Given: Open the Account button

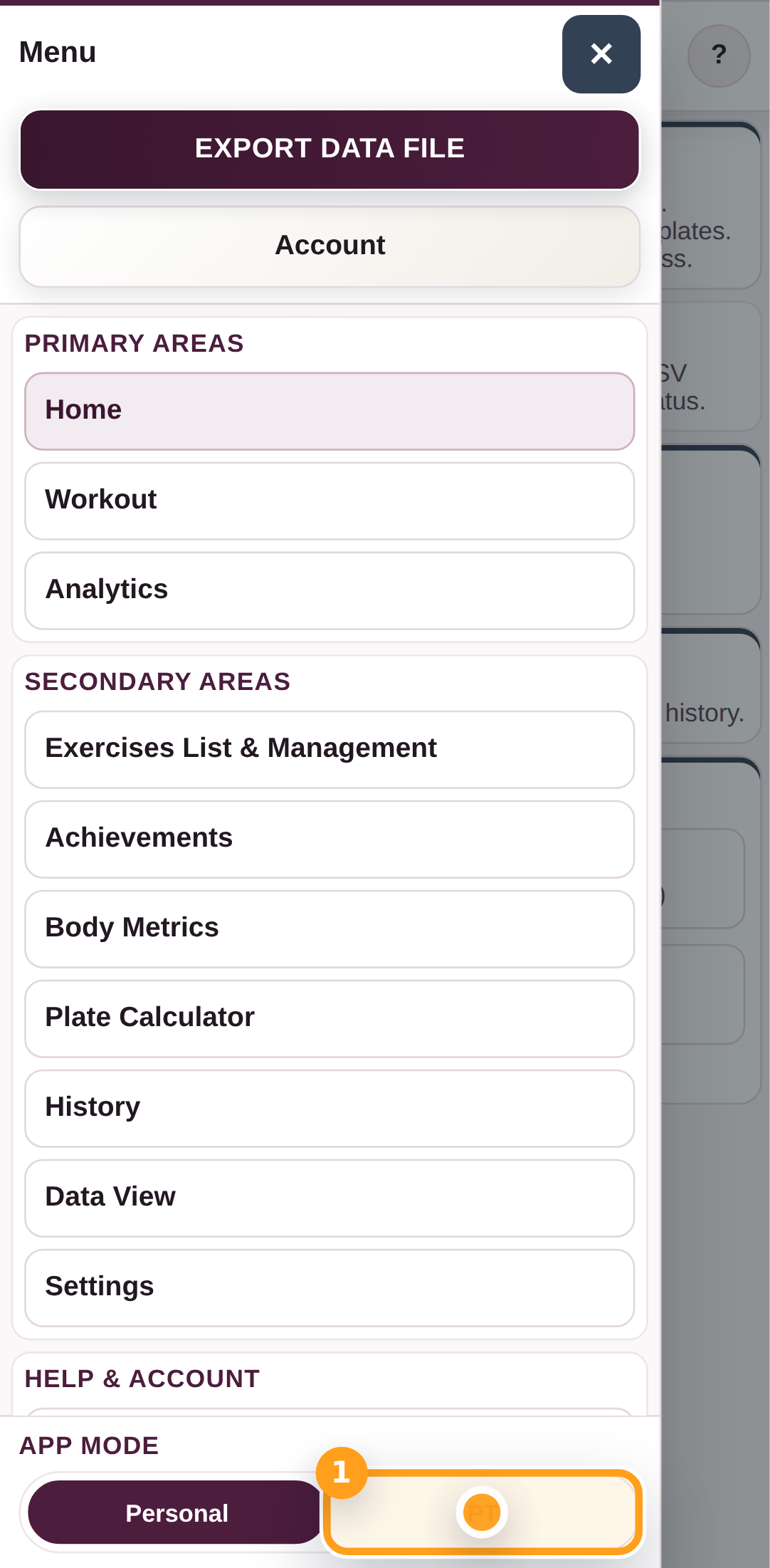Looking at the screenshot, I should (329, 246).
